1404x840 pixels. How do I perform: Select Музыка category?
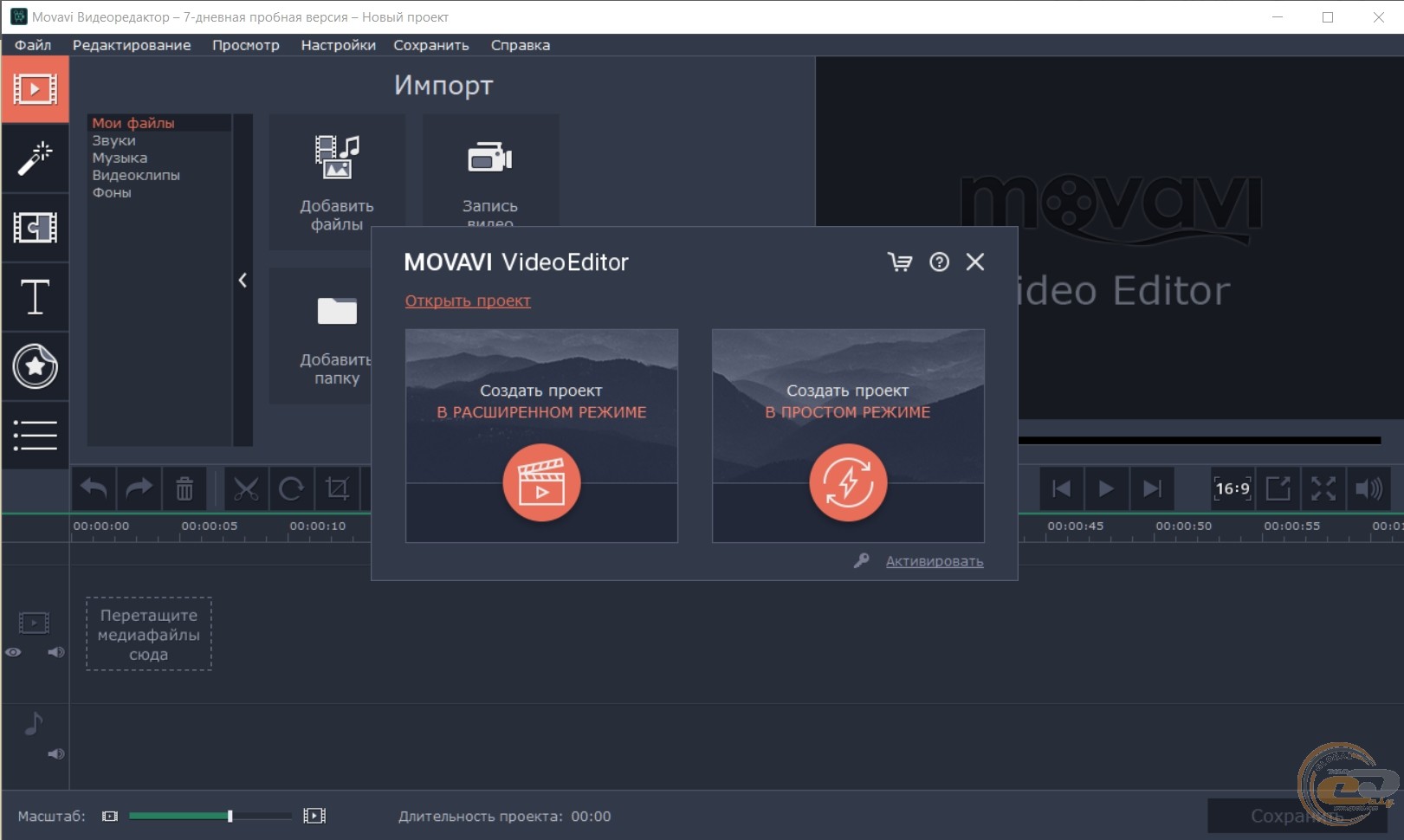pos(159,158)
